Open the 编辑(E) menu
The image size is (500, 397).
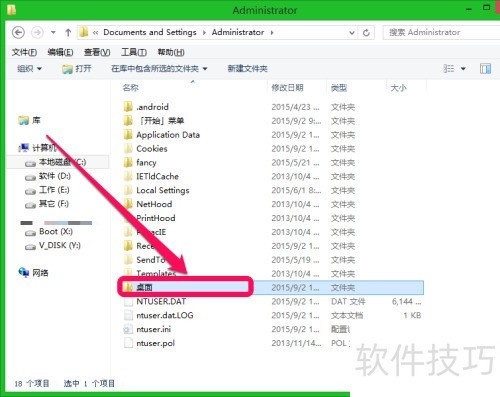tap(60, 52)
